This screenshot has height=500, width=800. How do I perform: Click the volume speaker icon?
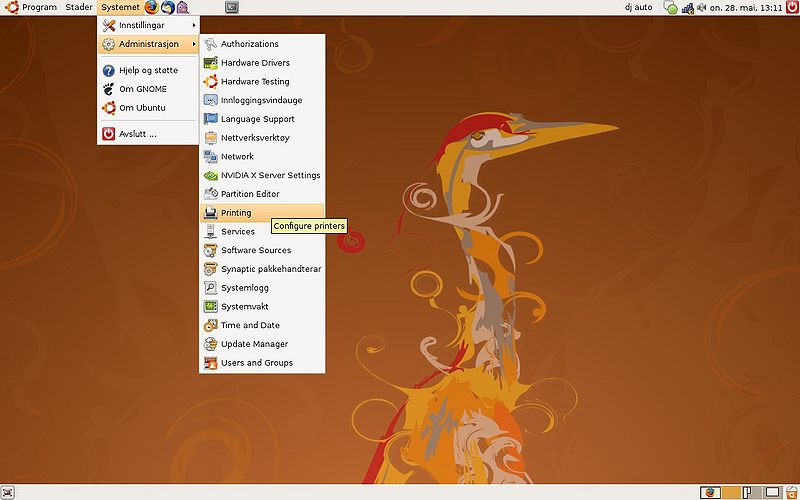point(702,8)
